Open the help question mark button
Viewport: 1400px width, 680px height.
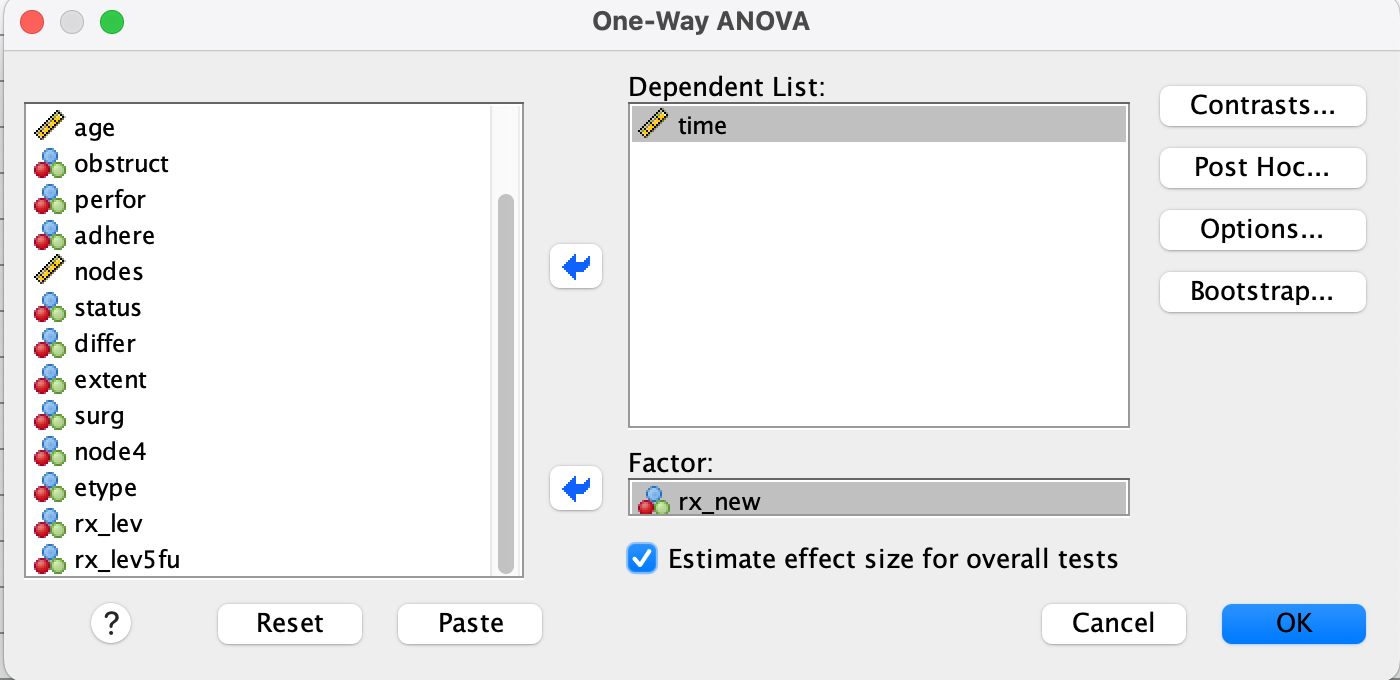112,624
